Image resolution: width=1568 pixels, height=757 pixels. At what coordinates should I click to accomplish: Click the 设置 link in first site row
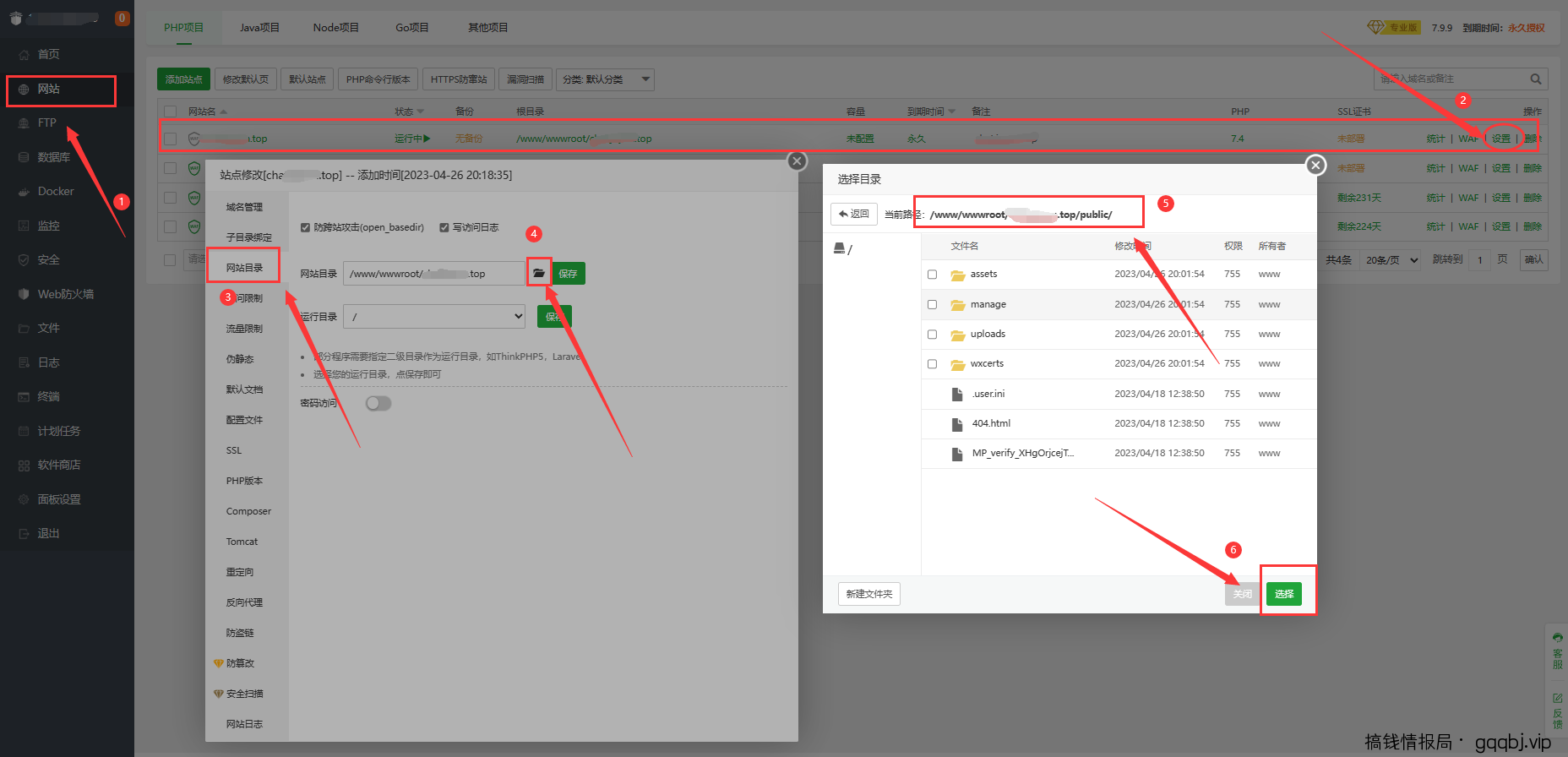pos(1501,139)
